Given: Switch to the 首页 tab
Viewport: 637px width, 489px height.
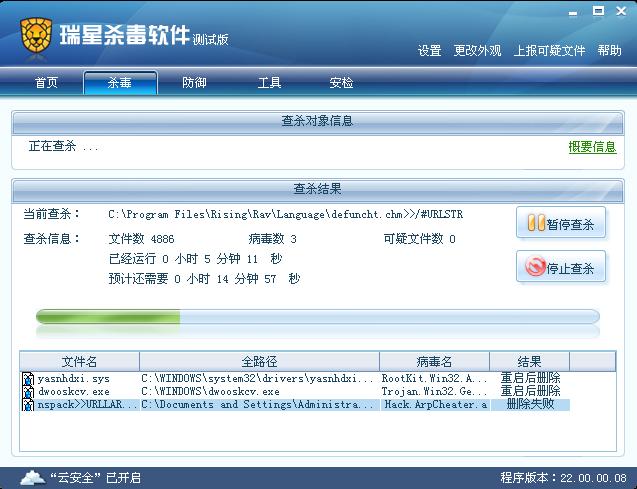Looking at the screenshot, I should point(46,83).
